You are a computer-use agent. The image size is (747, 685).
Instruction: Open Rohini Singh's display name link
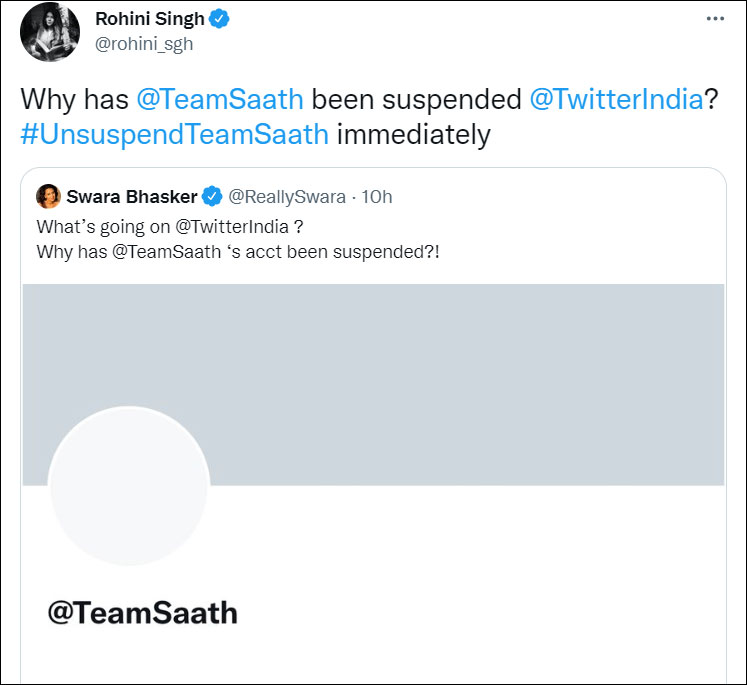point(148,20)
